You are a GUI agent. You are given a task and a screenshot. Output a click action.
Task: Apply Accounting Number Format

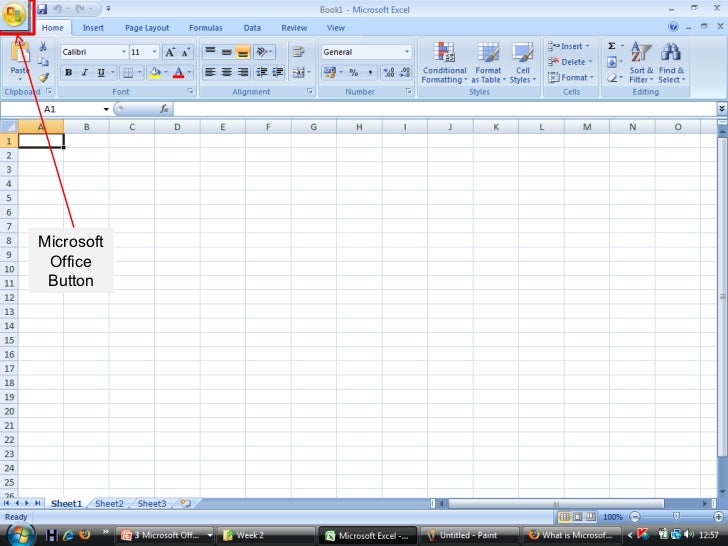click(330, 72)
